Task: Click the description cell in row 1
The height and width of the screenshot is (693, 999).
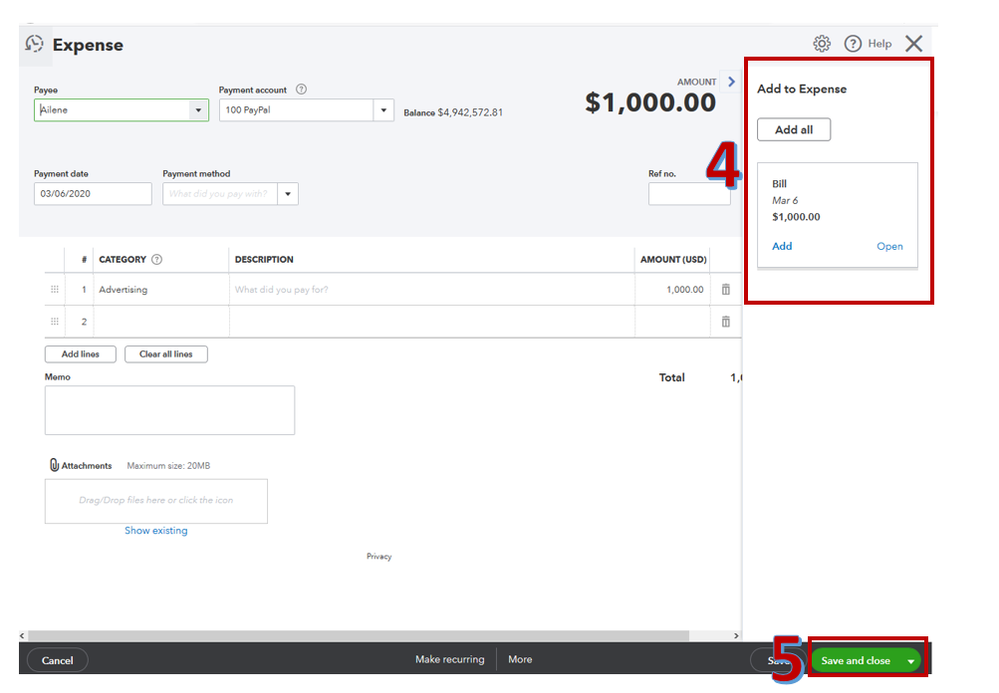Action: tap(431, 289)
